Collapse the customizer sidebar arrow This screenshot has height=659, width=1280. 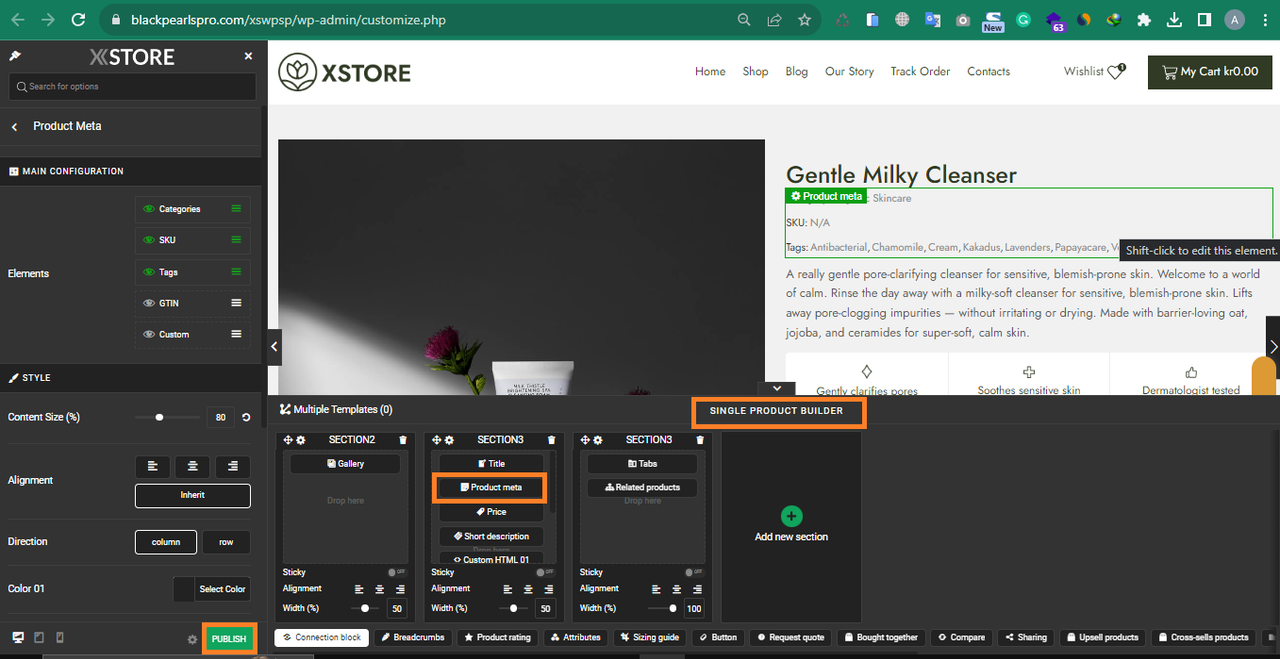[275, 347]
